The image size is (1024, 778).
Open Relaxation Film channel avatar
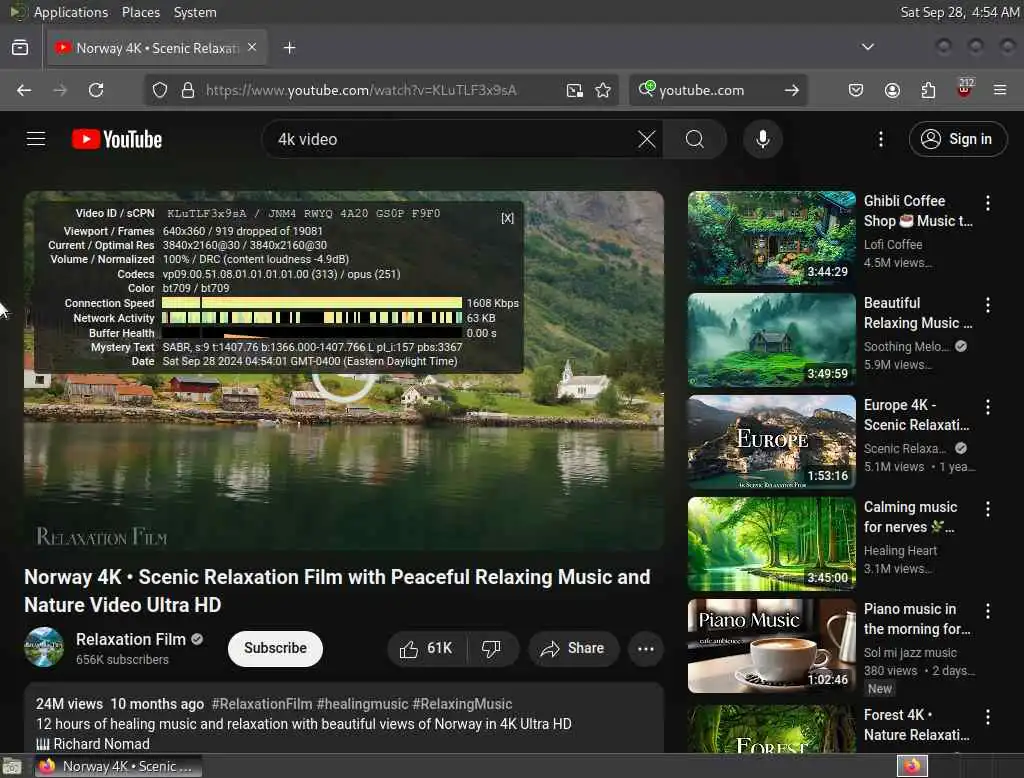(44, 647)
